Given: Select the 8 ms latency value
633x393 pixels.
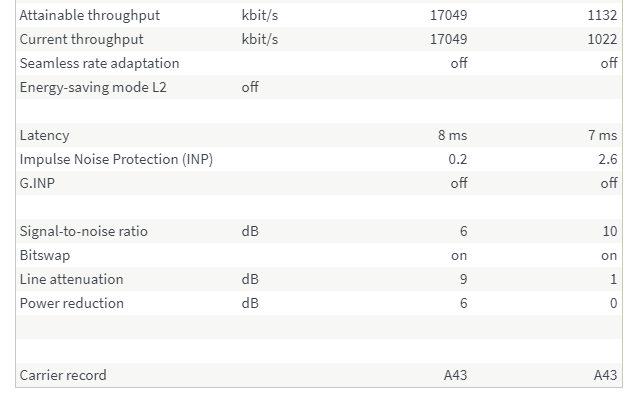Looking at the screenshot, I should pos(453,135).
